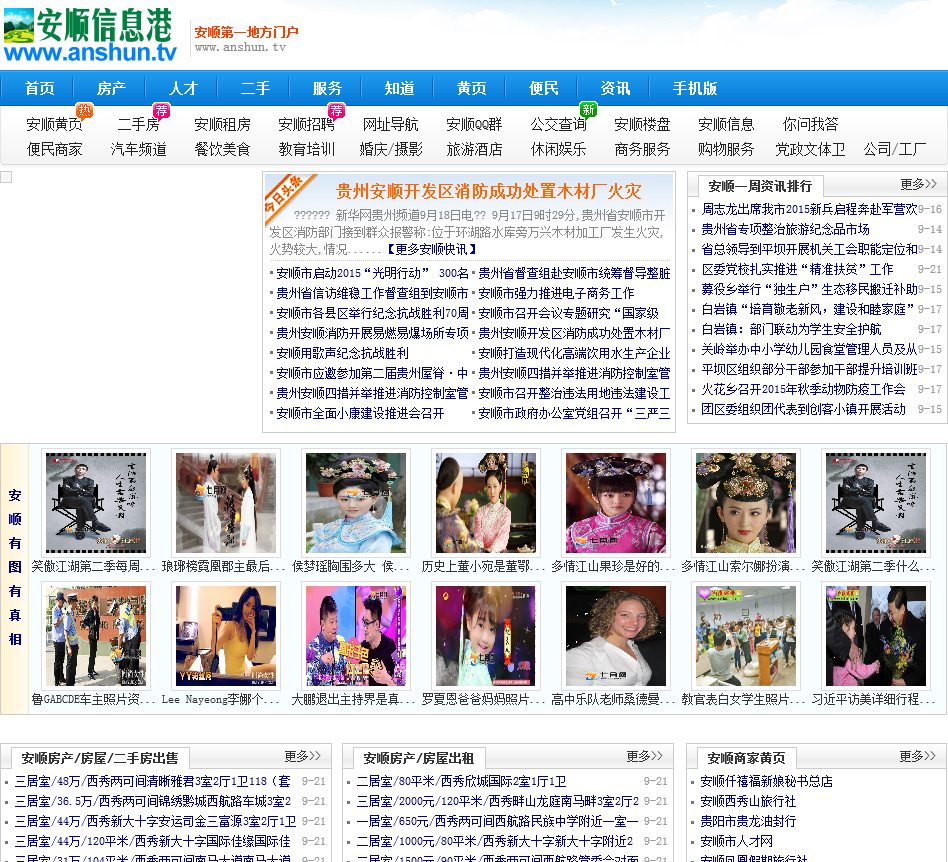
Task: Open the 琅琊榜霓凰郡主 thumbnail
Action: (x=226, y=502)
